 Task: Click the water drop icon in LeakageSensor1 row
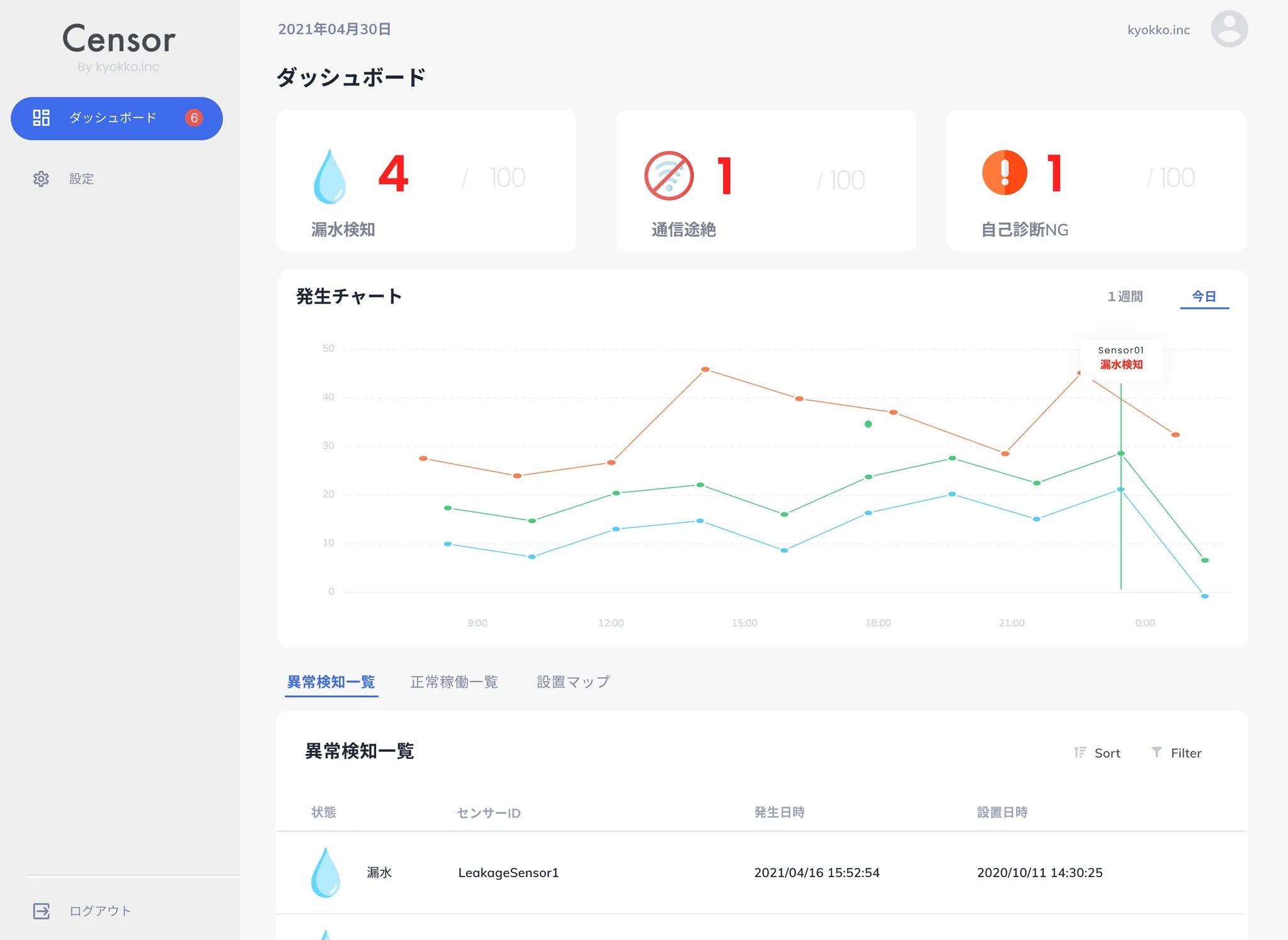(326, 872)
